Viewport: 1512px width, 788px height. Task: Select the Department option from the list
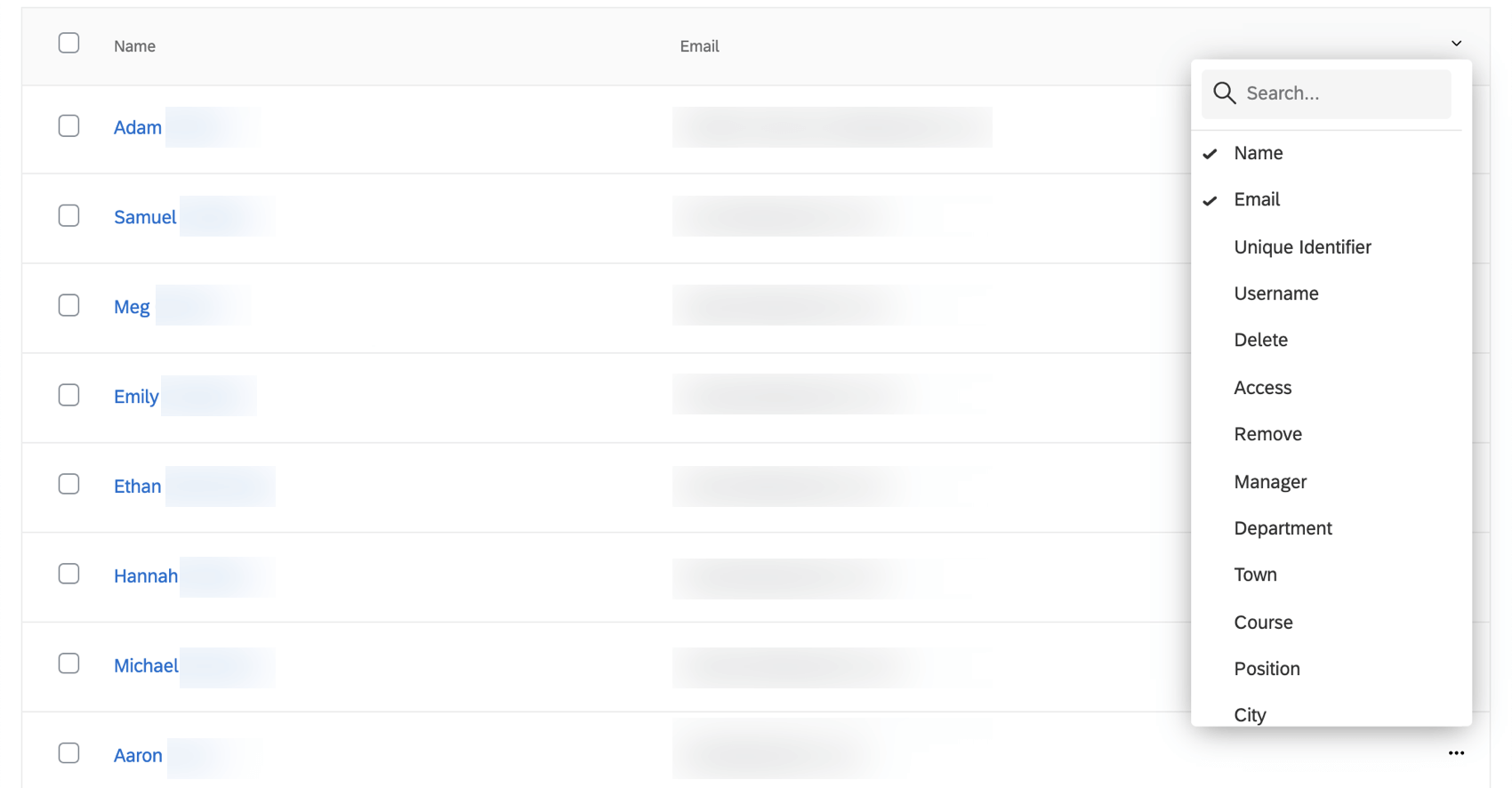point(1283,527)
